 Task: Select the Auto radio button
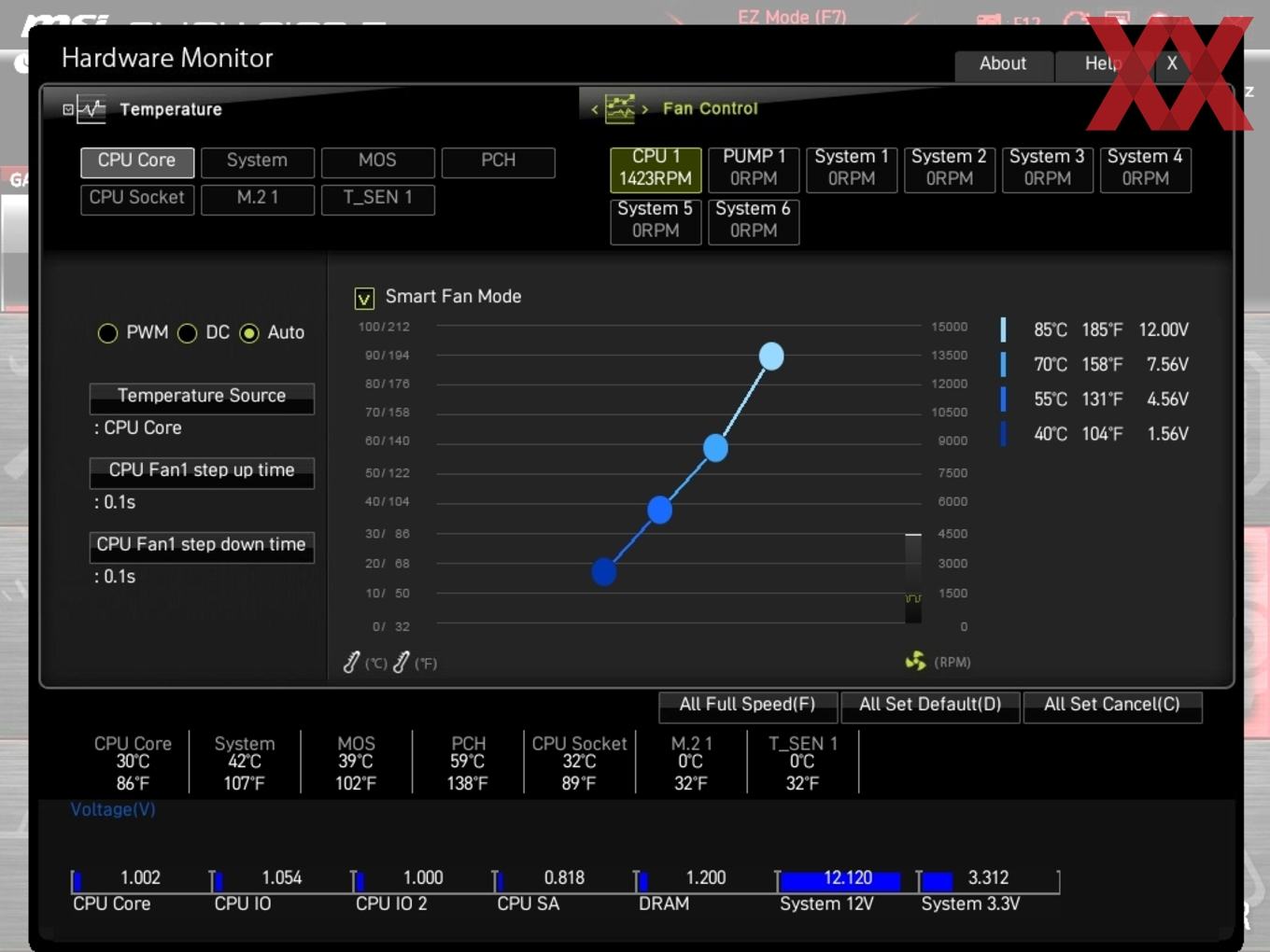pyautogui.click(x=249, y=333)
